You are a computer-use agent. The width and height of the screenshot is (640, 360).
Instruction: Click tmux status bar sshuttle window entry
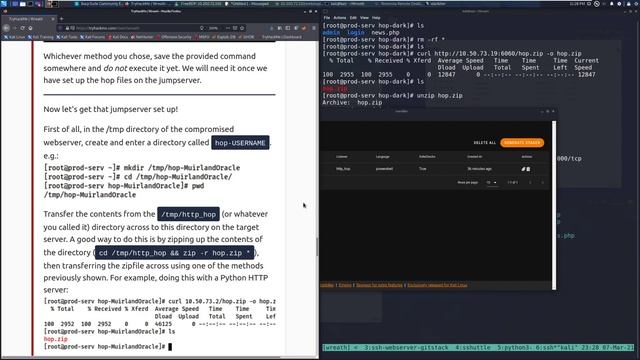[x=473, y=347]
